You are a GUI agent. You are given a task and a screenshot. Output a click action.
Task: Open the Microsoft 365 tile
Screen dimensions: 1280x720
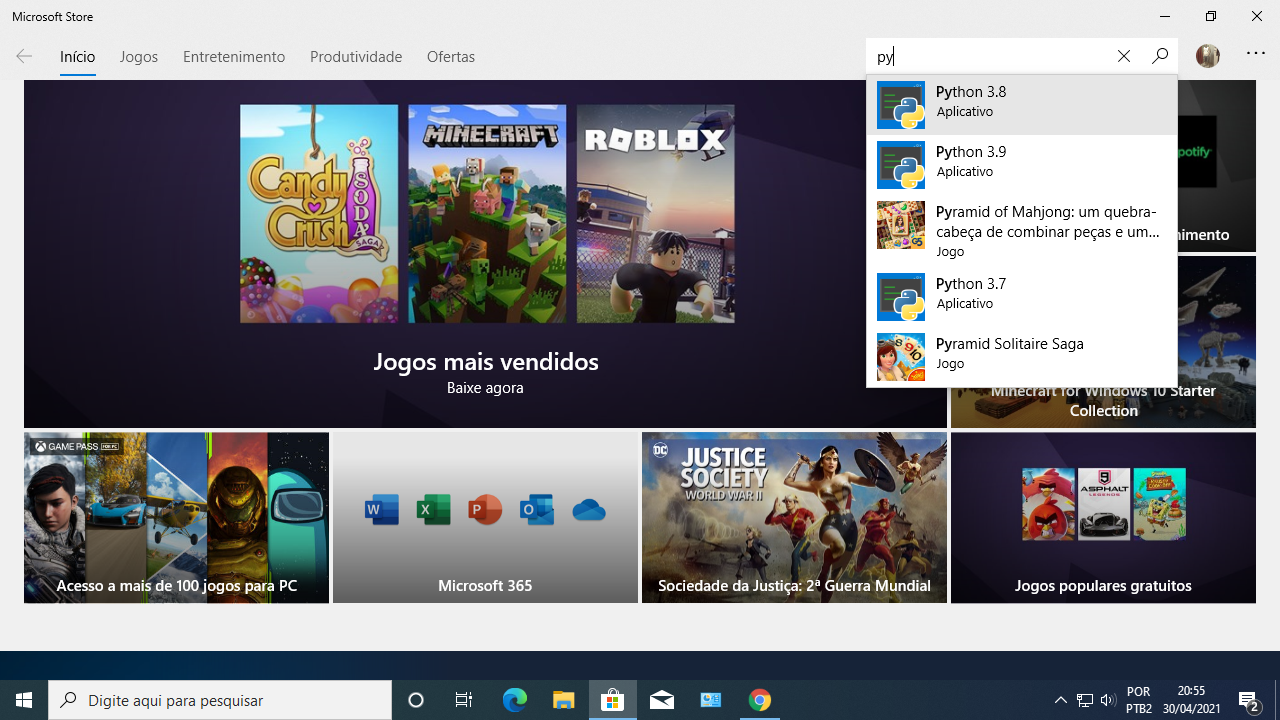pos(485,517)
